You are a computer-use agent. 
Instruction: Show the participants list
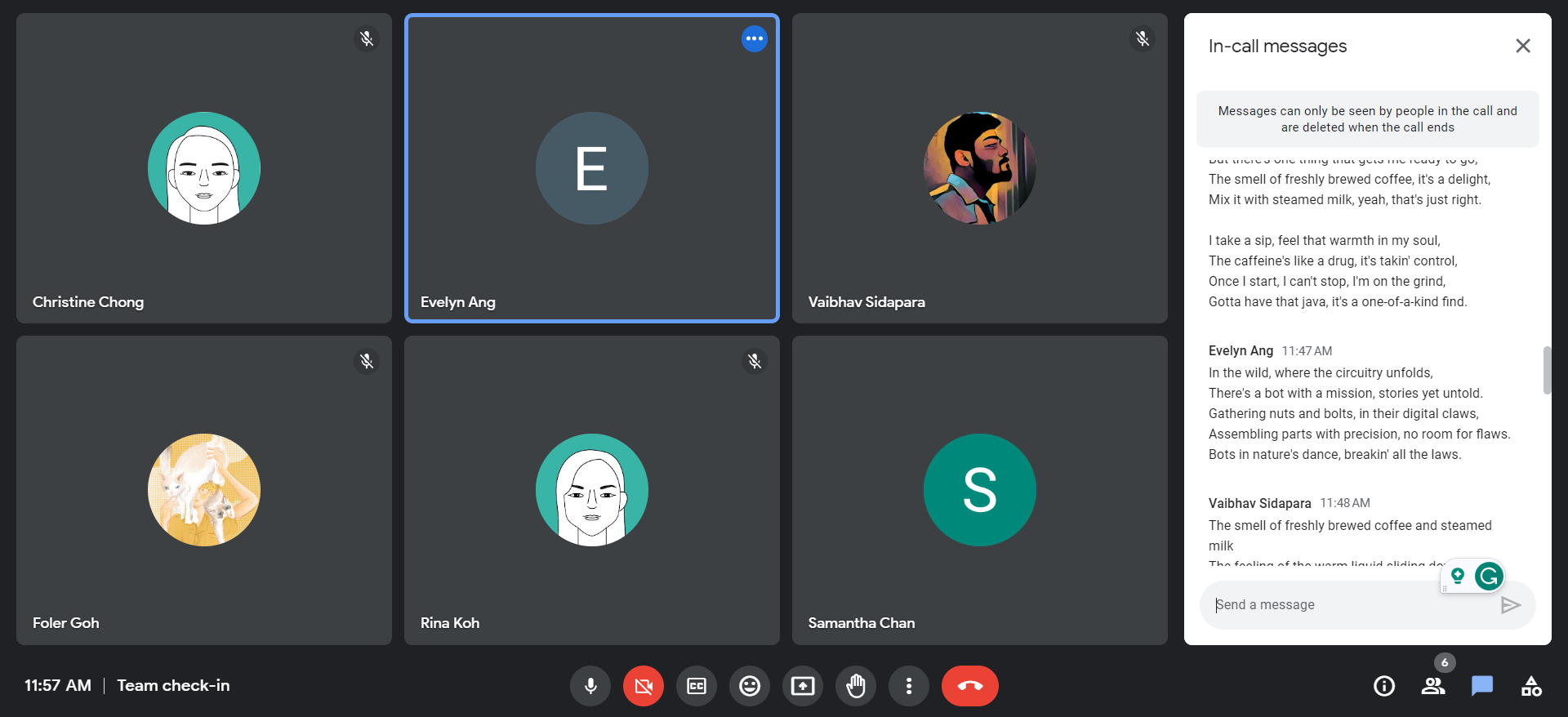1433,686
